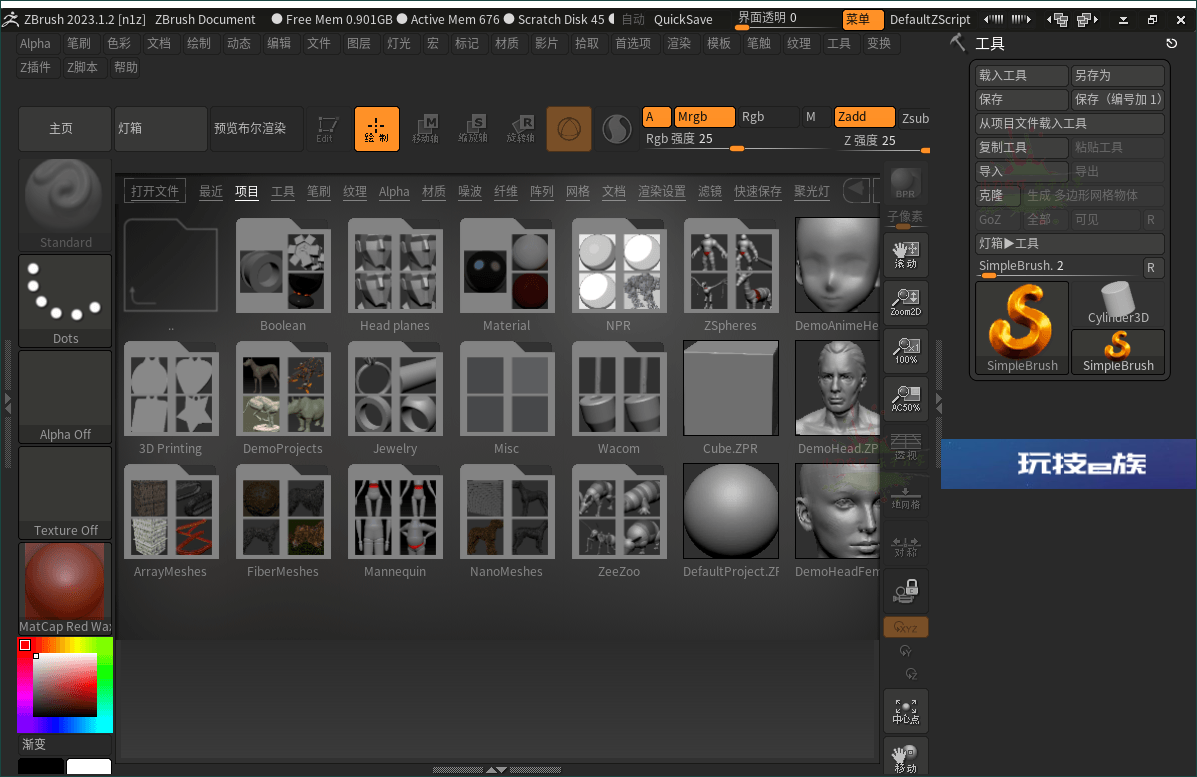Click the QuickSave button
This screenshot has width=1197, height=777.
coord(683,19)
